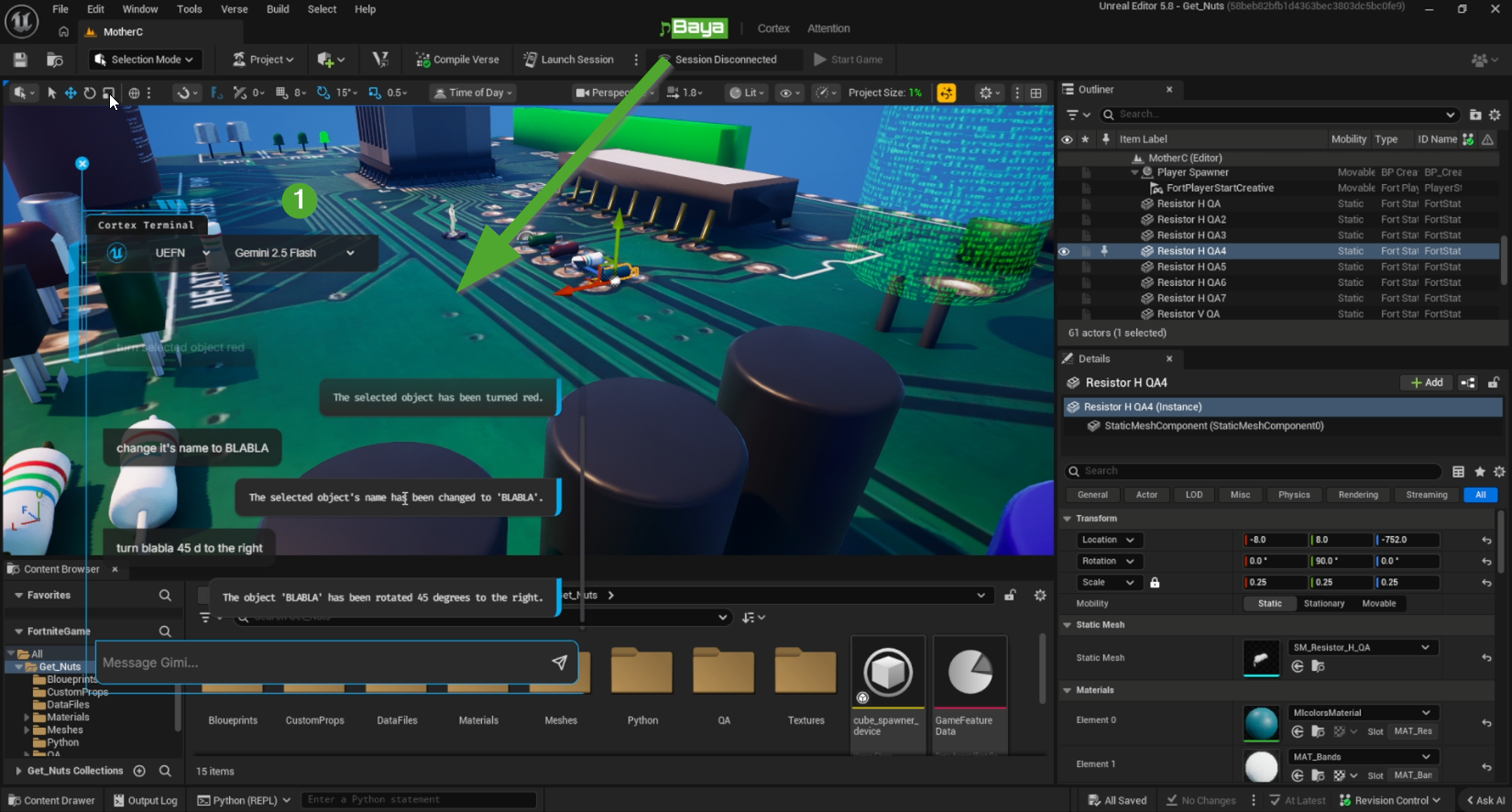The width and height of the screenshot is (1512, 812).
Task: Open the Build menu
Action: pyautogui.click(x=278, y=9)
